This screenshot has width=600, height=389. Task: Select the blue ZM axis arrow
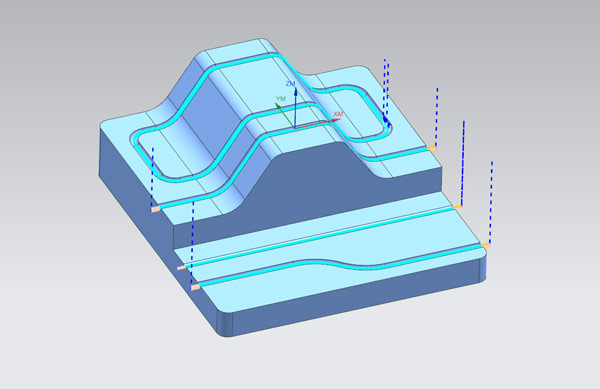click(x=295, y=107)
